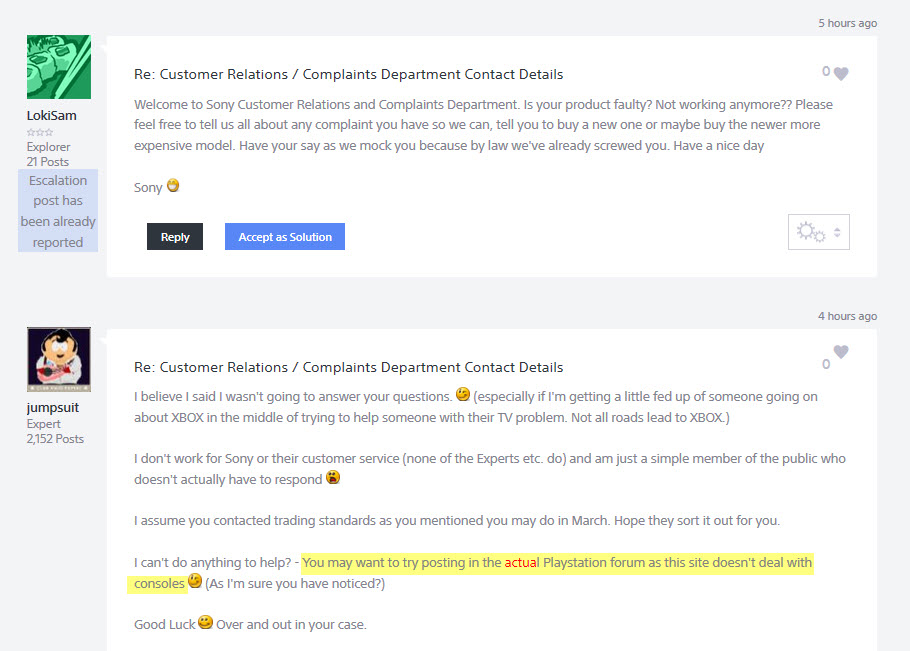Image resolution: width=910 pixels, height=651 pixels.
Task: Open jumpsuit's profile via username link
Action: click(52, 408)
